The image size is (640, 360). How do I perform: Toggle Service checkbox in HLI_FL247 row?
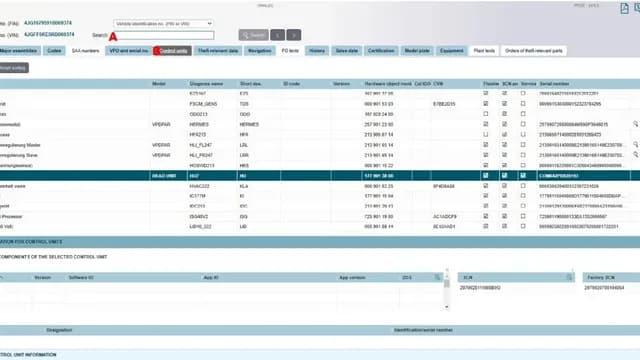tap(523, 144)
